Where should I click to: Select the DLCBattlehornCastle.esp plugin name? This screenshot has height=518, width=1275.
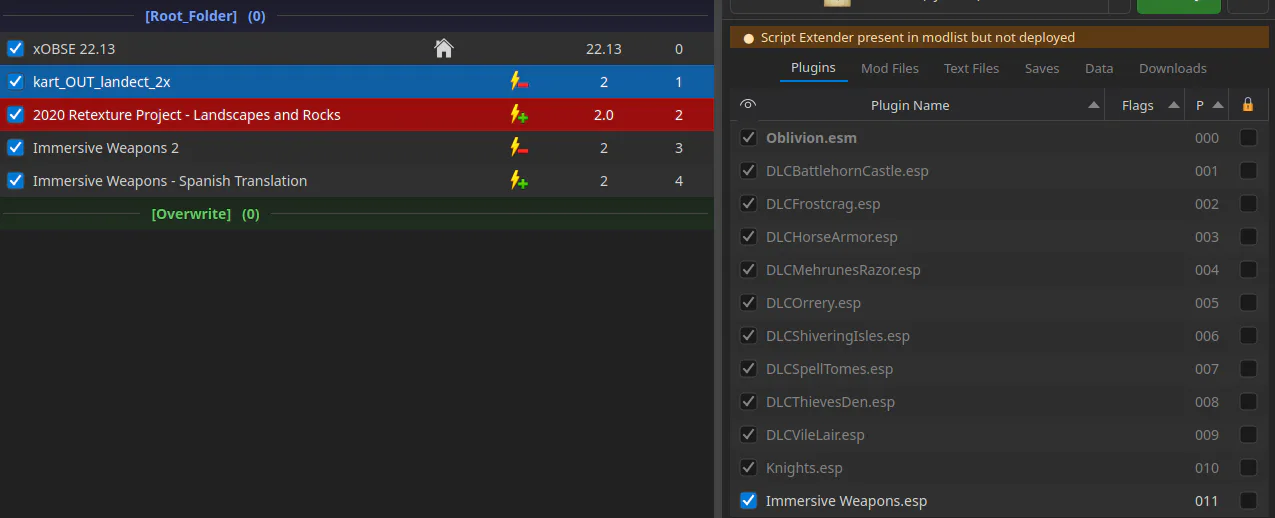[x=847, y=171]
